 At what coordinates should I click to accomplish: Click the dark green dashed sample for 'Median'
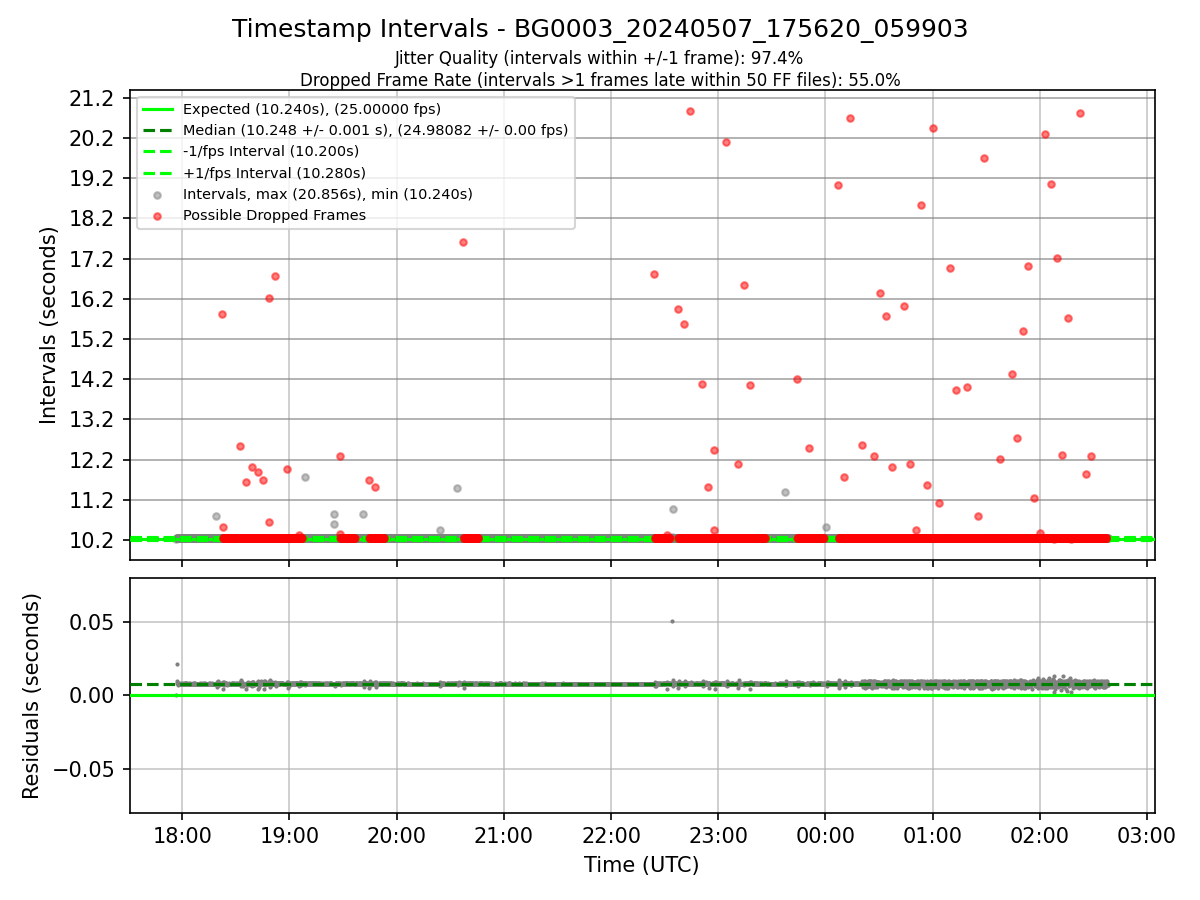[x=157, y=131]
